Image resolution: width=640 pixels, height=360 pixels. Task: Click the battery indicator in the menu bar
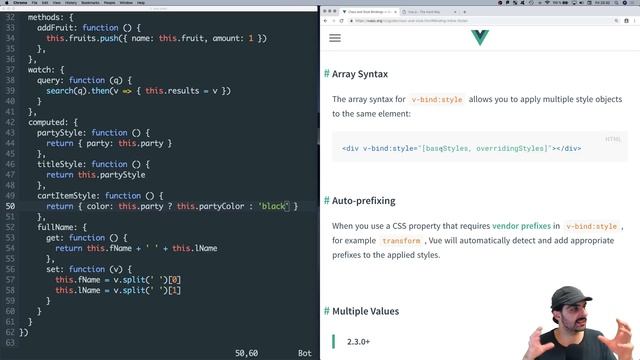coord(565,2)
